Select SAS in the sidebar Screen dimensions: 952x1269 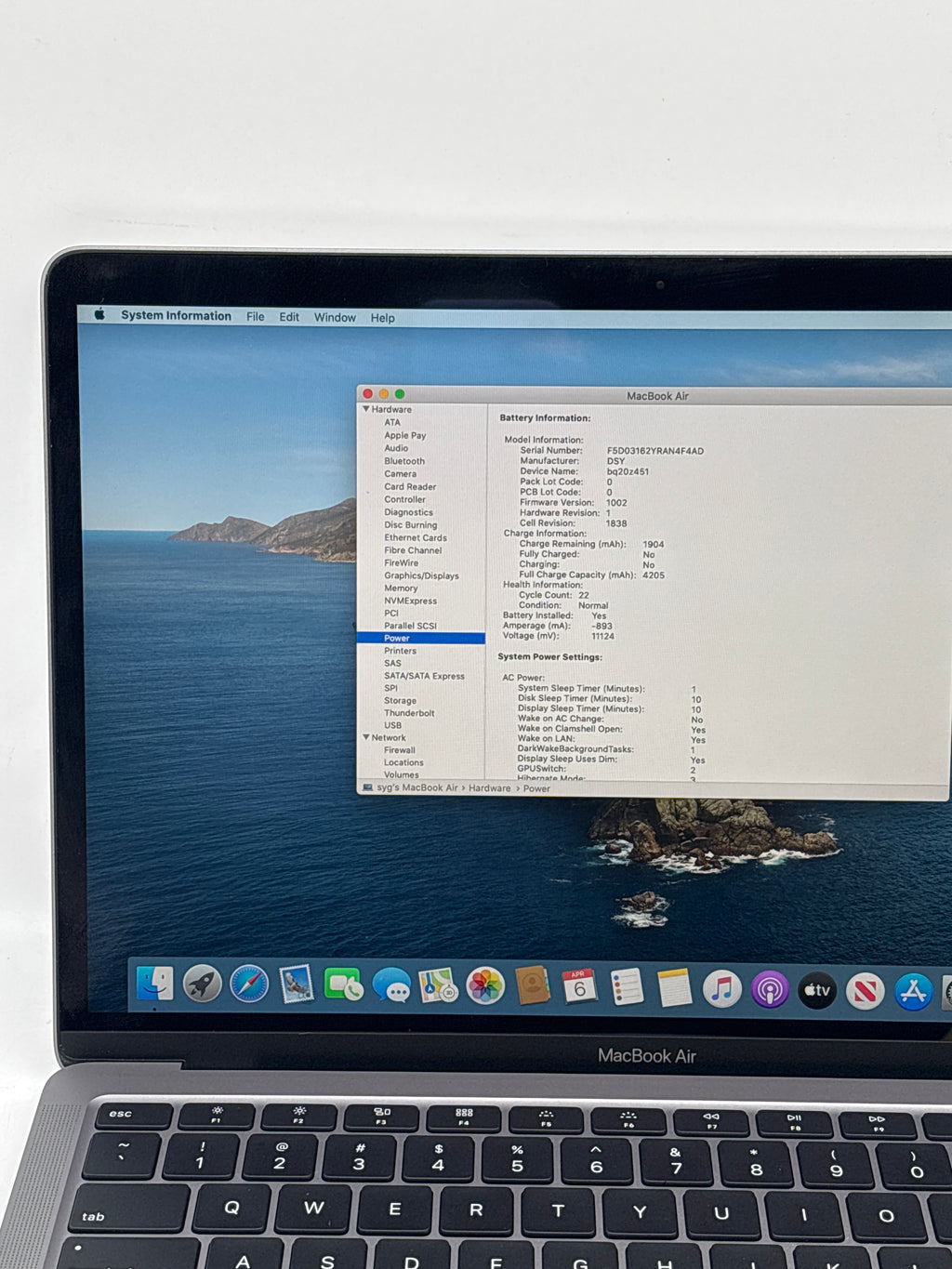click(392, 663)
